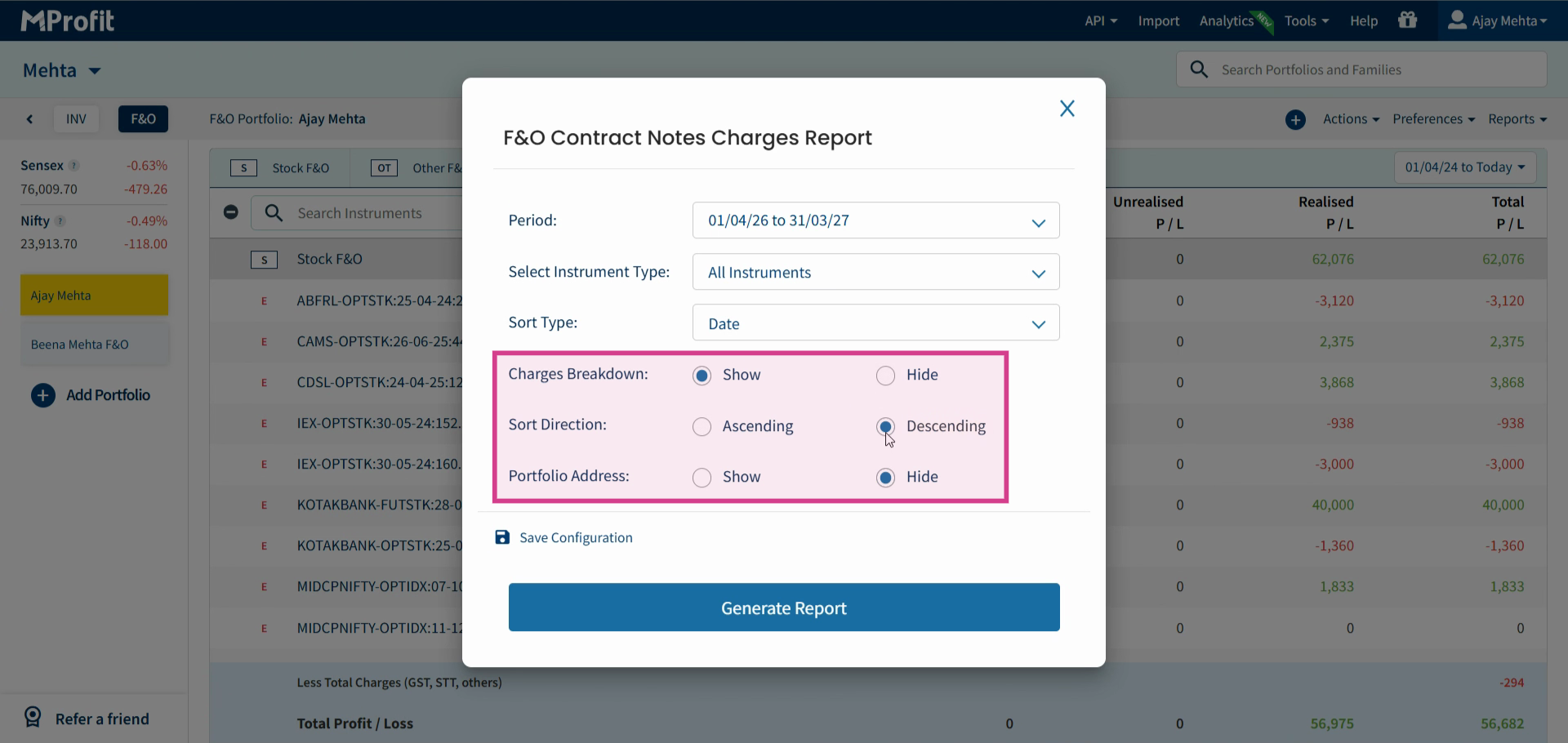The width and height of the screenshot is (1568, 743).
Task: Click the Refer a friend badge icon
Action: click(33, 718)
